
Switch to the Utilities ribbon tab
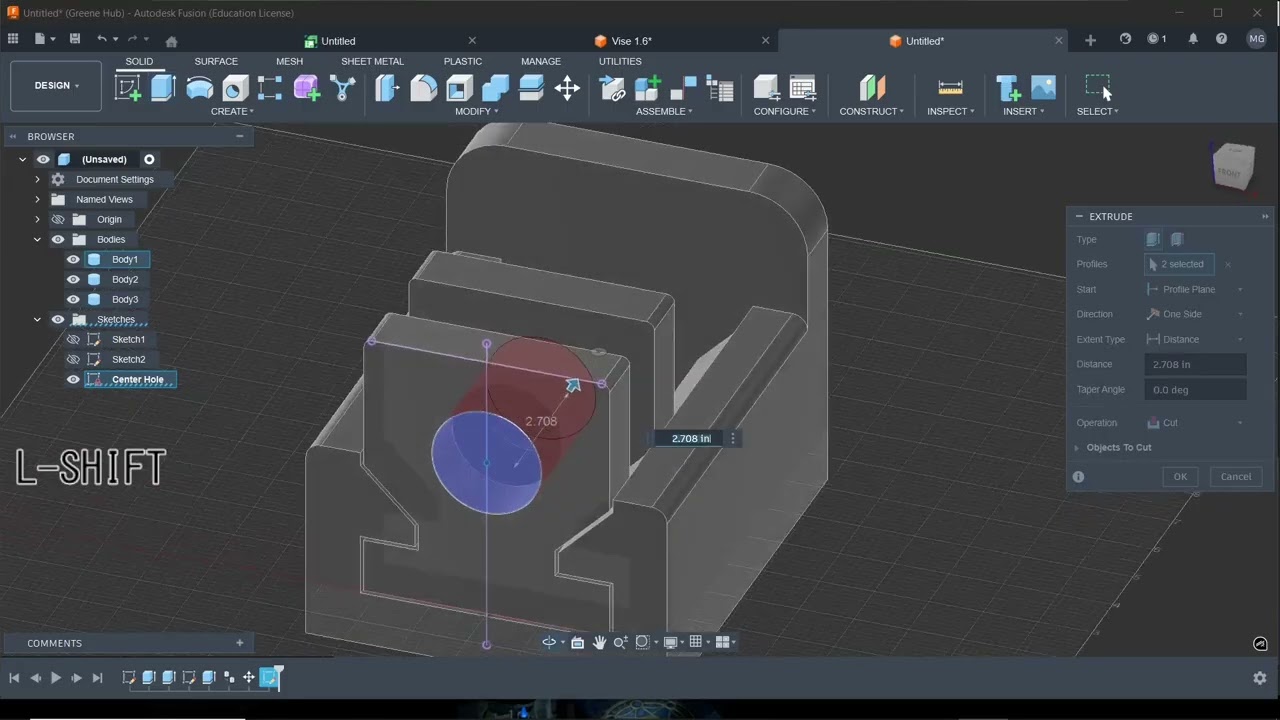point(620,61)
